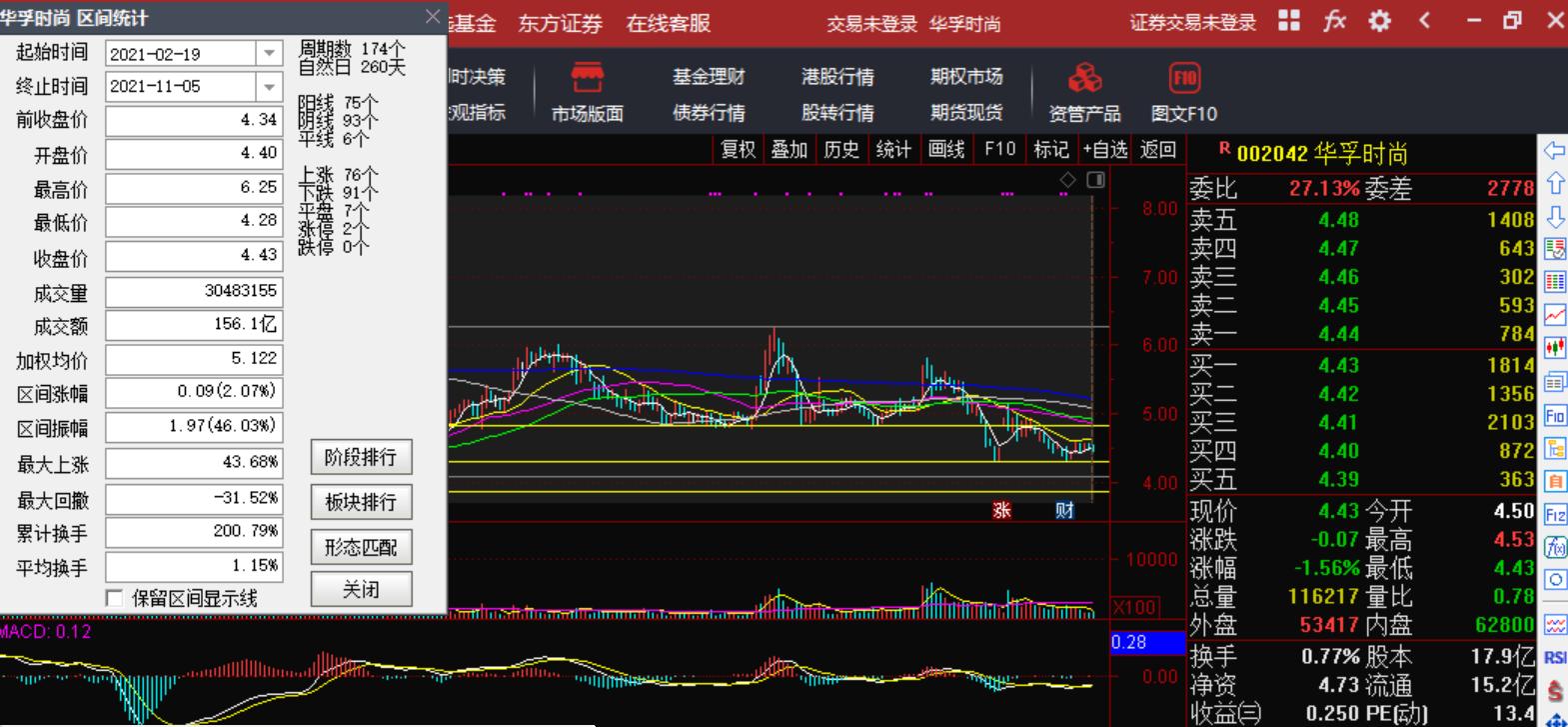Open the blue grid table sidebar icon
Viewport: 1568px width, 727px height.
[1555, 282]
